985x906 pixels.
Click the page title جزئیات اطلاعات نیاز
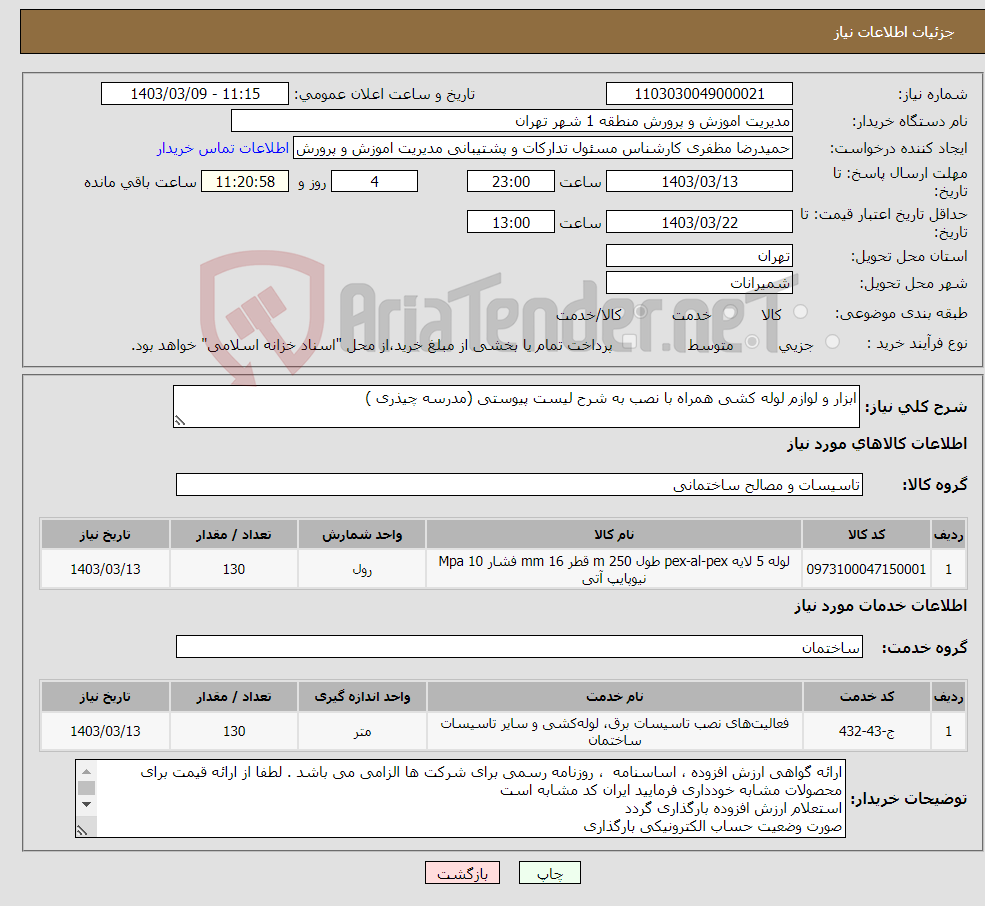893,32
